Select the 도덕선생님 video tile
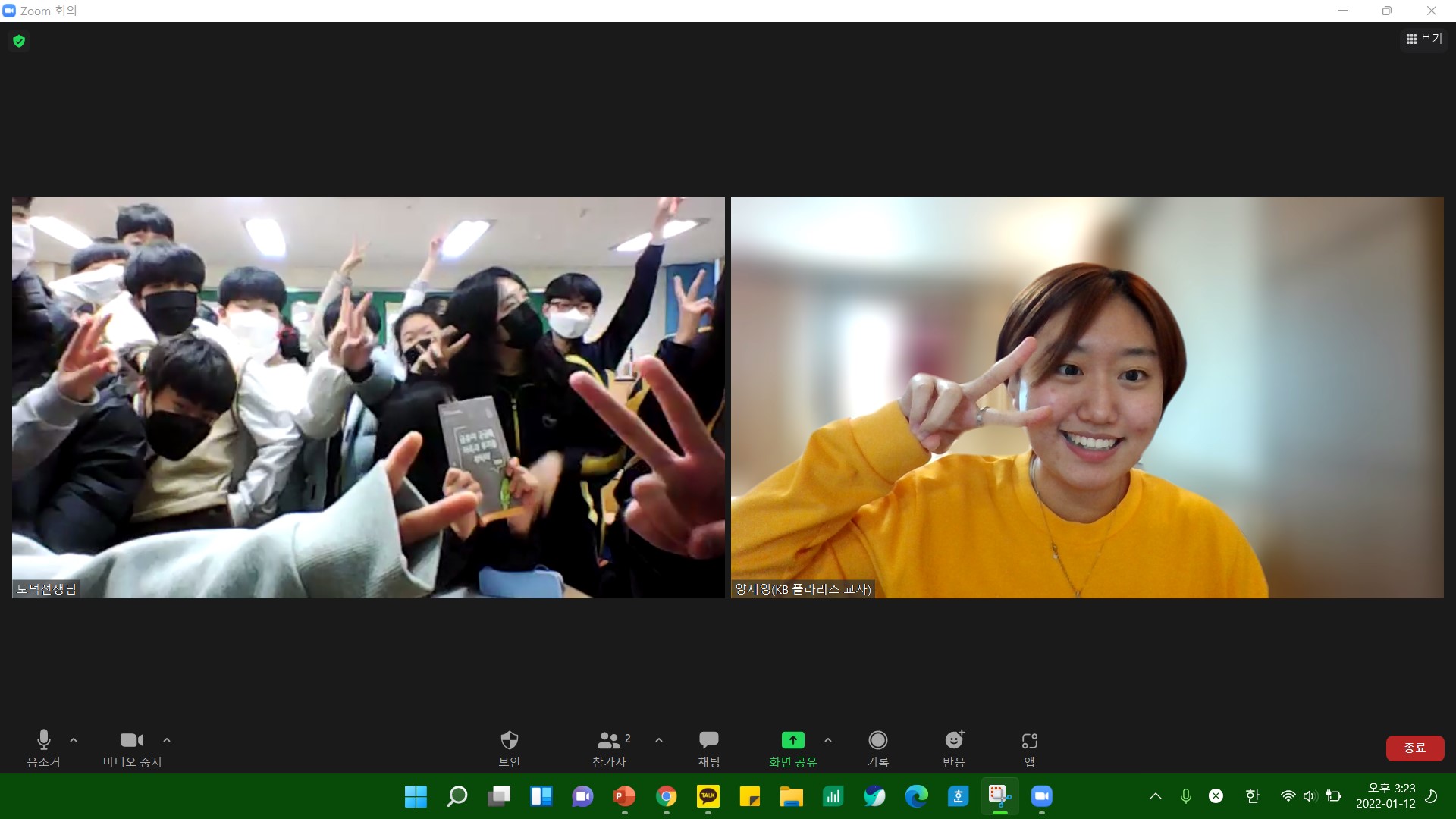1456x819 pixels. coord(368,397)
